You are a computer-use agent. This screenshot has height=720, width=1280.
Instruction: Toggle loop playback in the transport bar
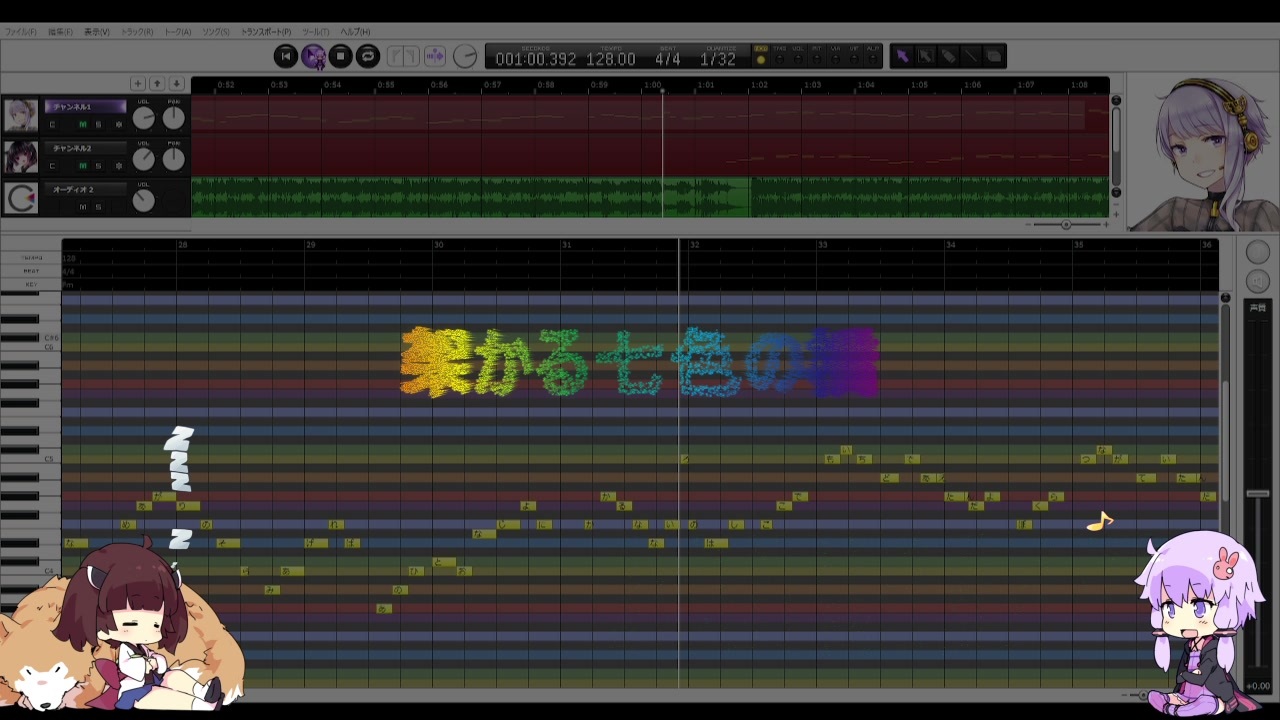(367, 56)
